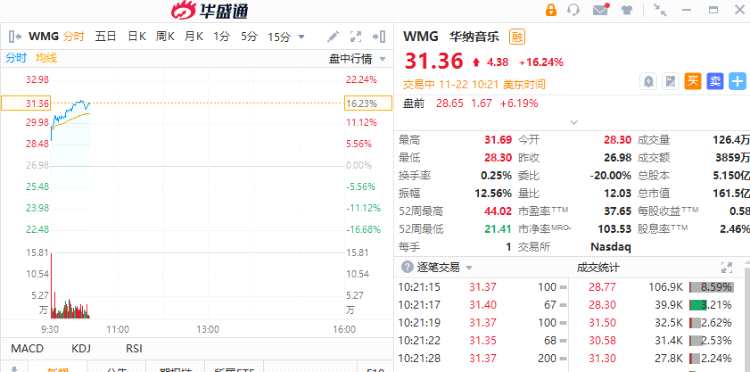Open the messages envelope icon
This screenshot has height=372, width=750.
[600, 10]
